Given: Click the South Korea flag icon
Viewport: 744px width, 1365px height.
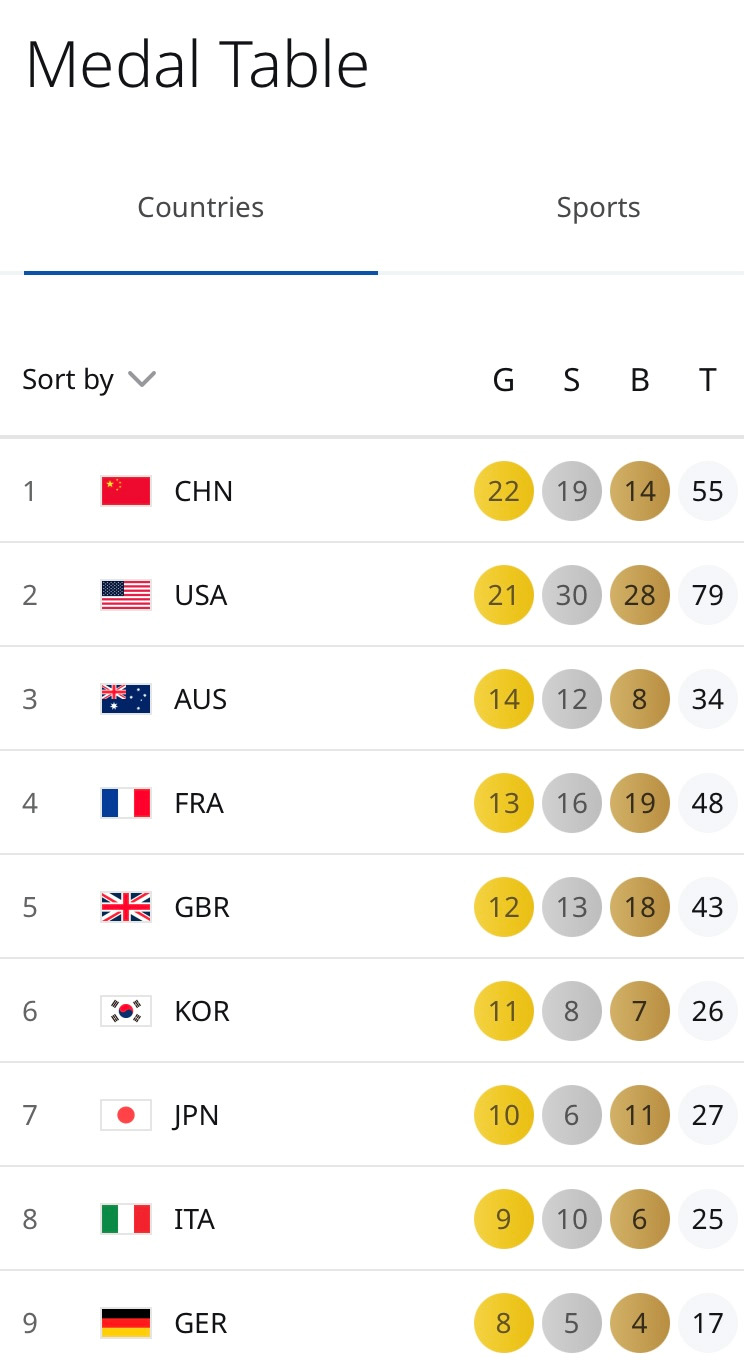Looking at the screenshot, I should (126, 1011).
